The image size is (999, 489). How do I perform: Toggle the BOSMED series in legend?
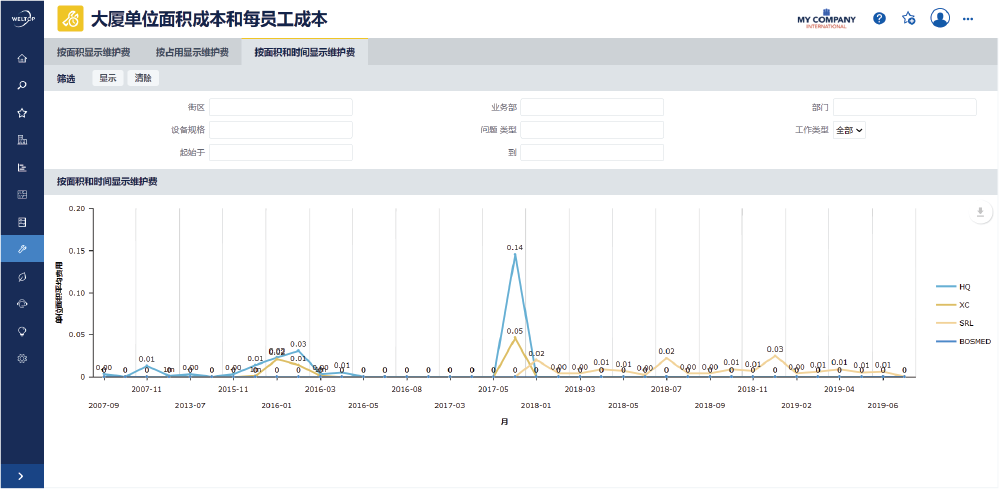click(963, 342)
